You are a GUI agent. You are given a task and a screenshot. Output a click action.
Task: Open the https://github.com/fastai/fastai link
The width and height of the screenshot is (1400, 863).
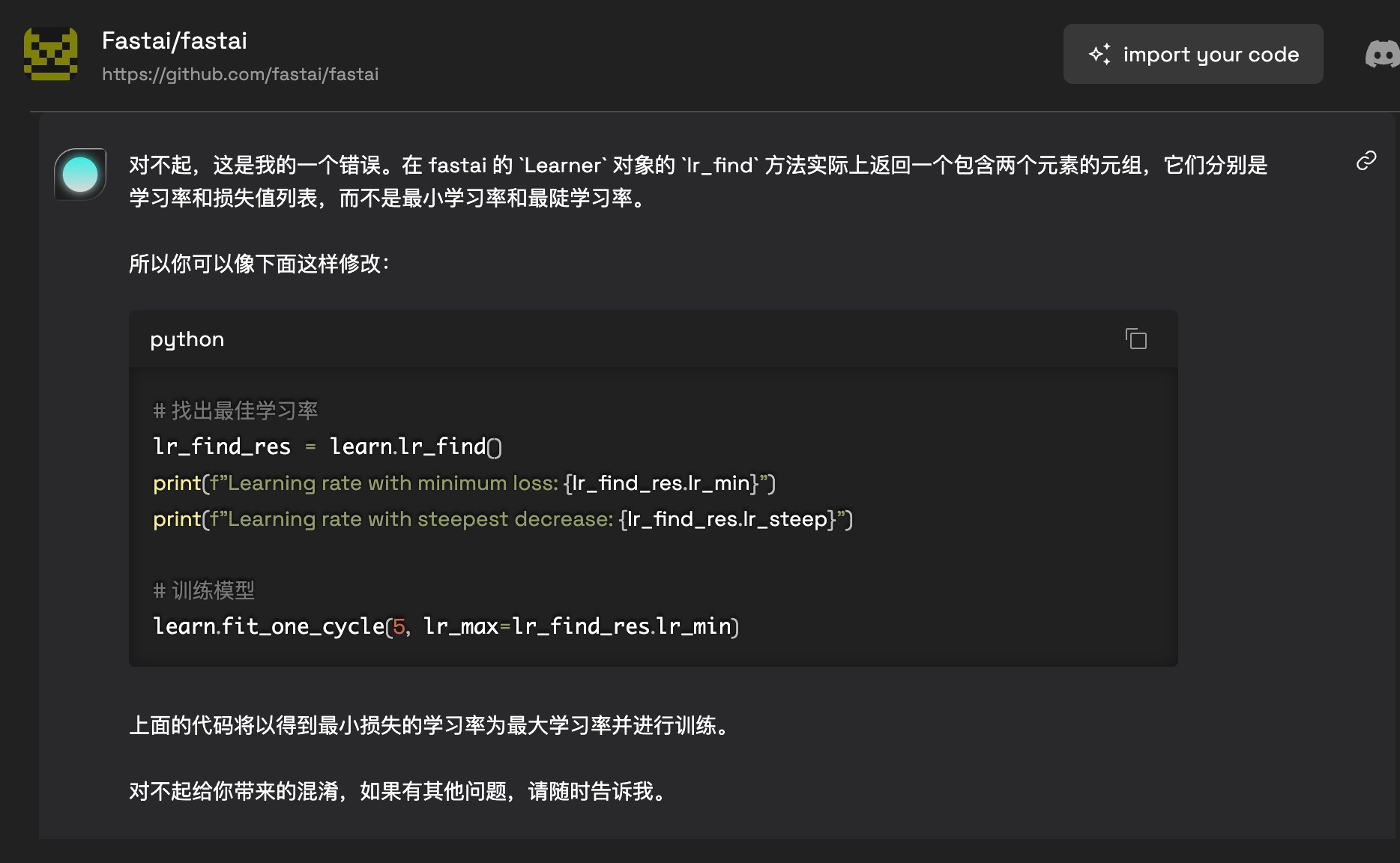241,73
